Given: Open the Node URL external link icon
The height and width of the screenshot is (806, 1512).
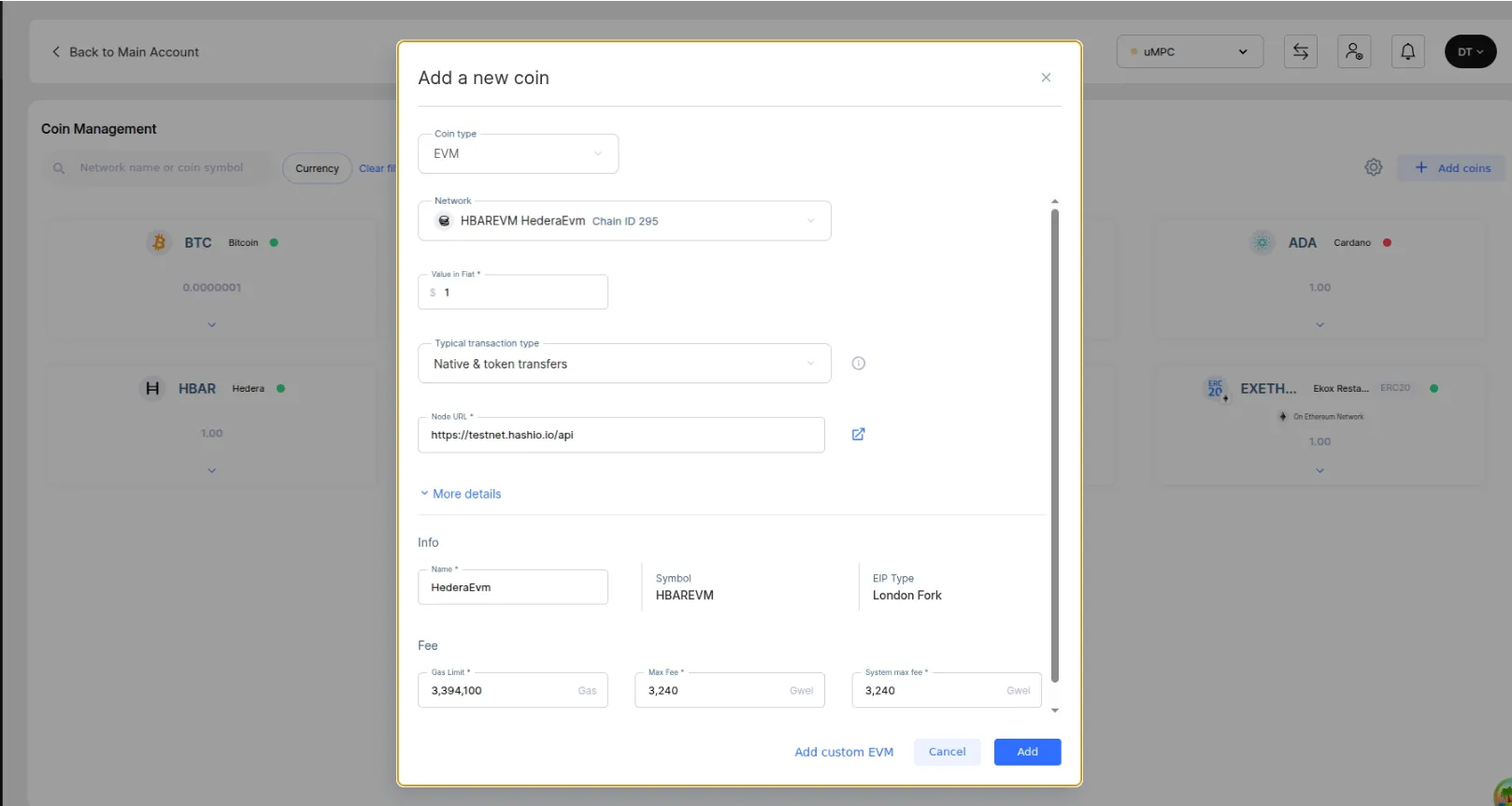Looking at the screenshot, I should (858, 434).
